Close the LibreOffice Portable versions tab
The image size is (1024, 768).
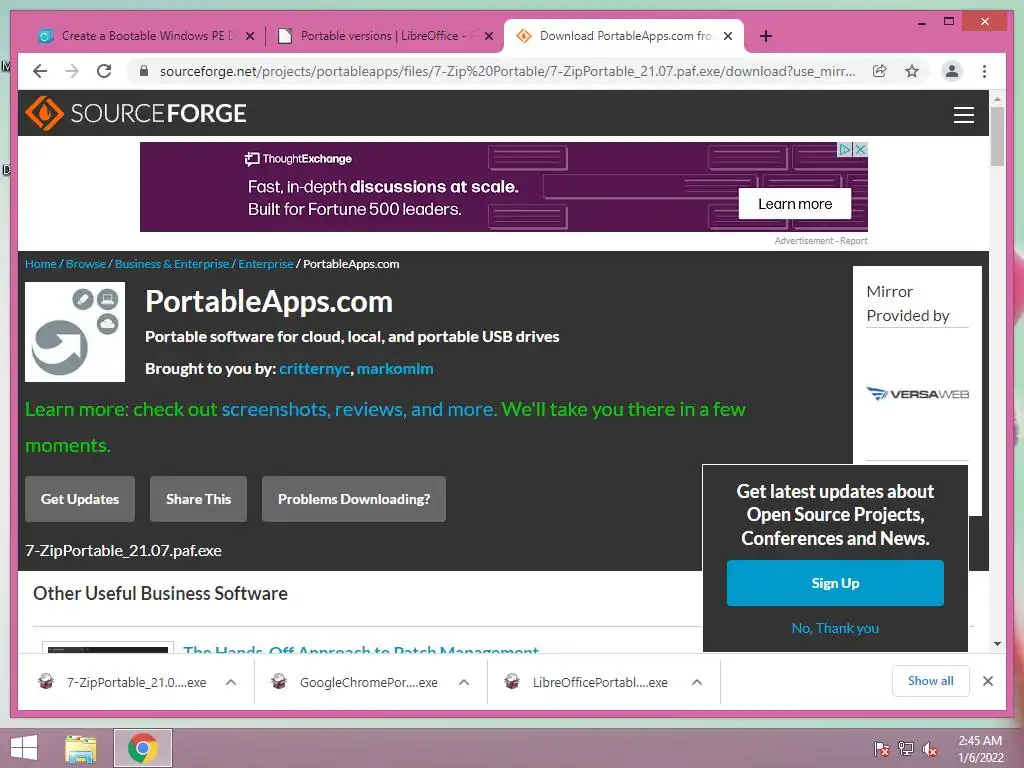coord(488,36)
